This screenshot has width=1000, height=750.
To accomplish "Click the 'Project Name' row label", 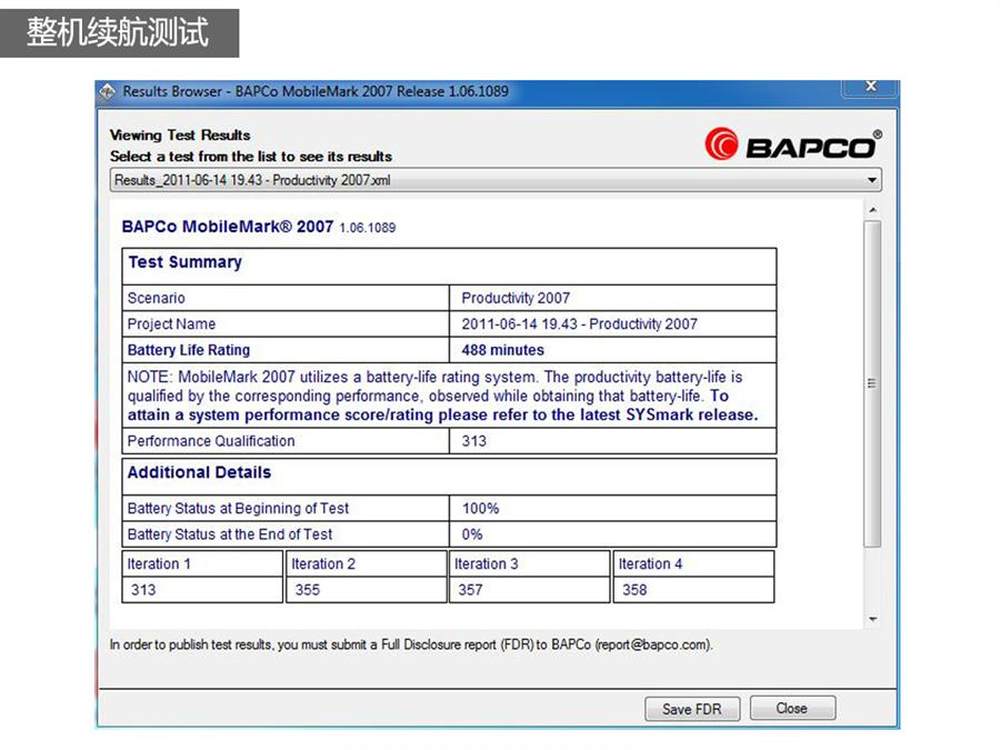I will tap(172, 324).
